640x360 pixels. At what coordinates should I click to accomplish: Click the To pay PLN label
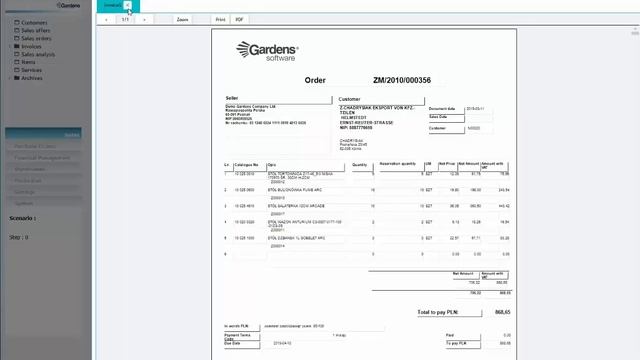pyautogui.click(x=456, y=343)
